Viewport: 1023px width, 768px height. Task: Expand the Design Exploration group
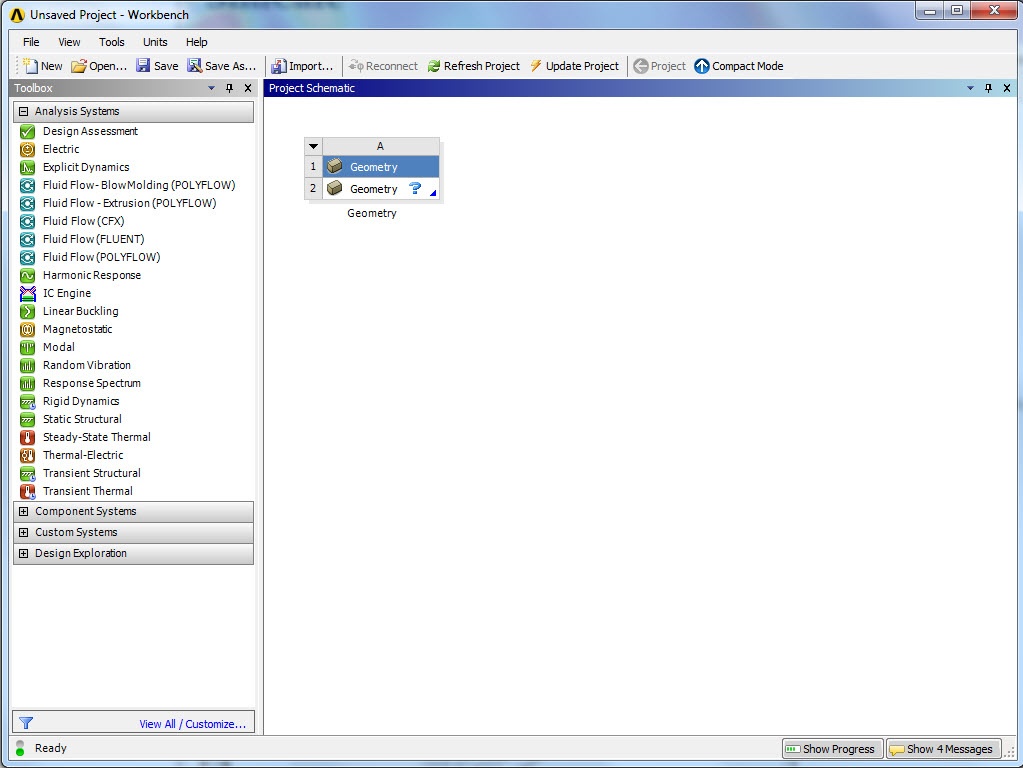click(23, 553)
